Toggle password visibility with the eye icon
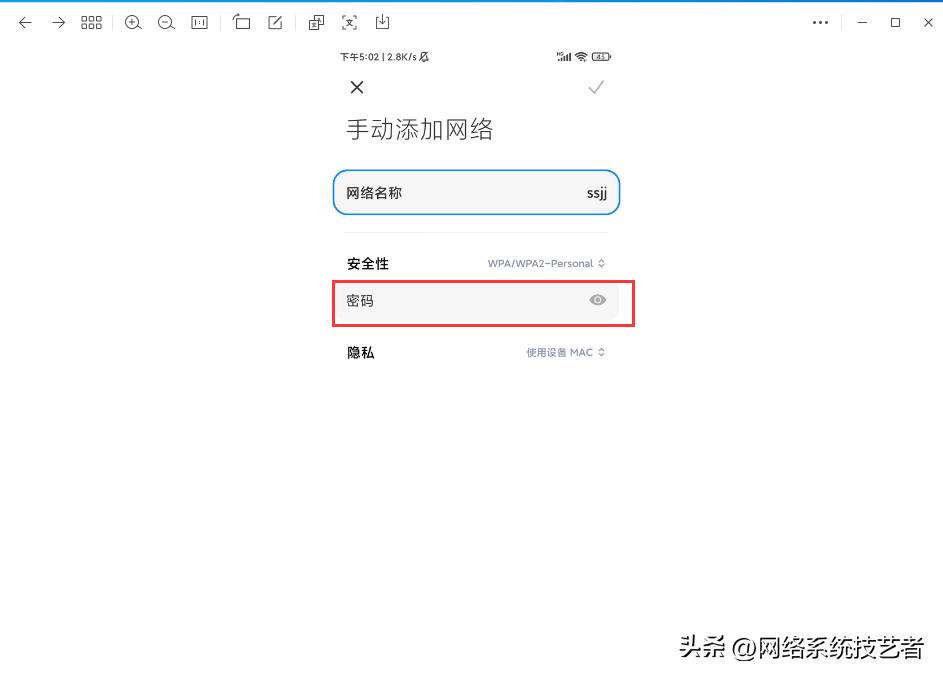The image size is (943, 678). pyautogui.click(x=597, y=300)
